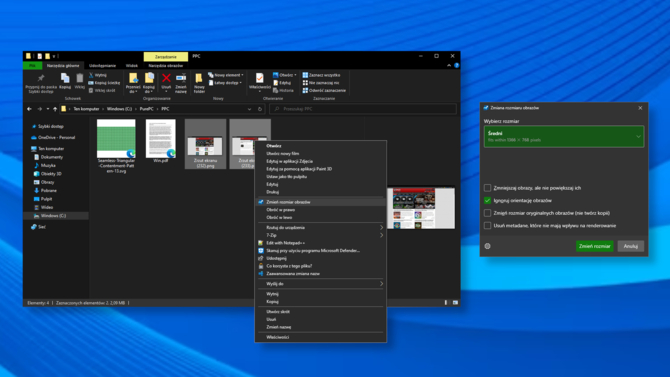Open the Plik tab
The height and width of the screenshot is (377, 670).
pyautogui.click(x=32, y=65)
